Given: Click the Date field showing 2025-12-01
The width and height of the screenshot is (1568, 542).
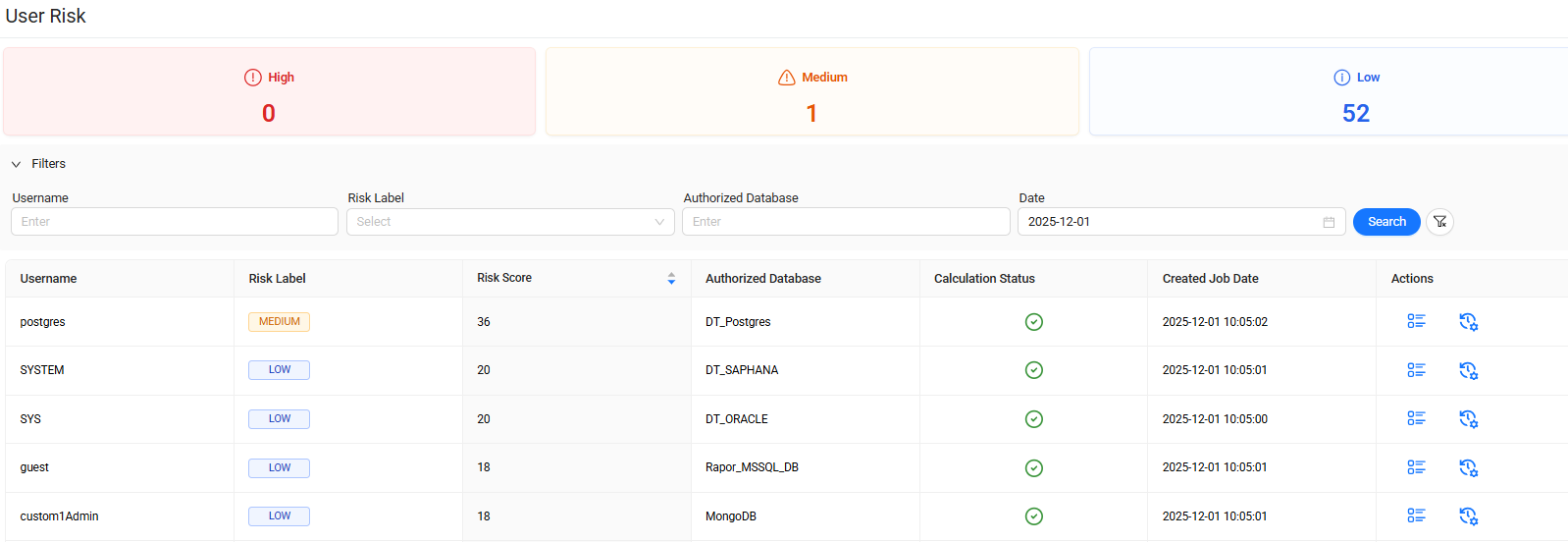Looking at the screenshot, I should tap(1181, 222).
